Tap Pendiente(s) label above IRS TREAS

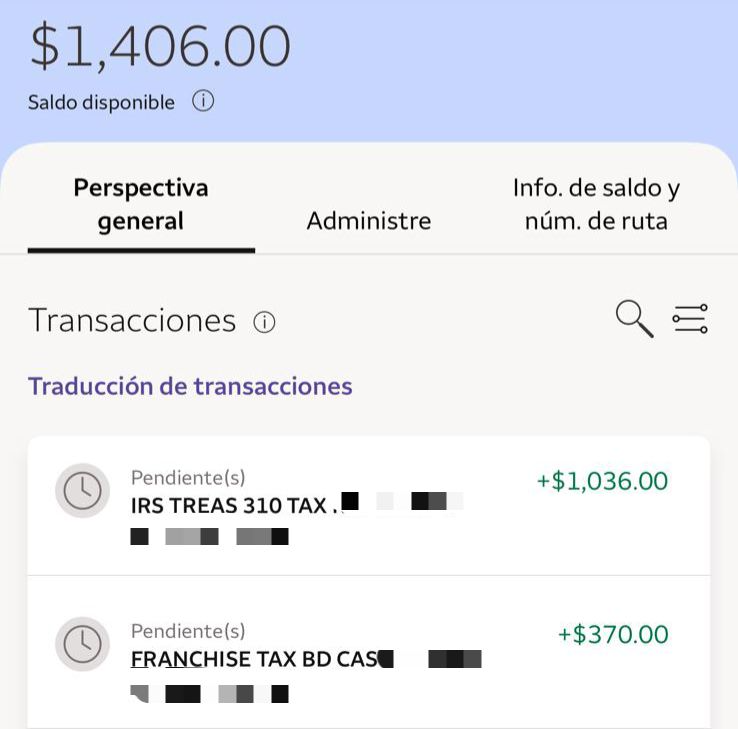[x=188, y=478]
